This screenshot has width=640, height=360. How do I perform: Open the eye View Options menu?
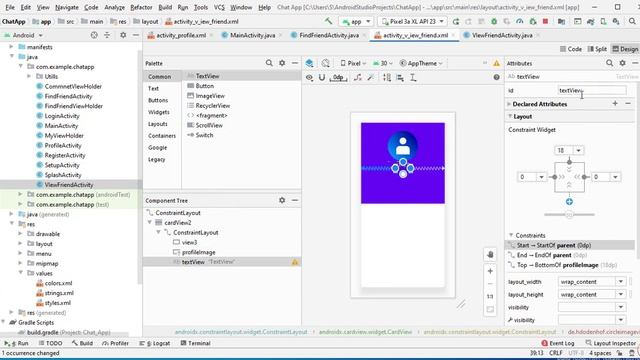309,77
